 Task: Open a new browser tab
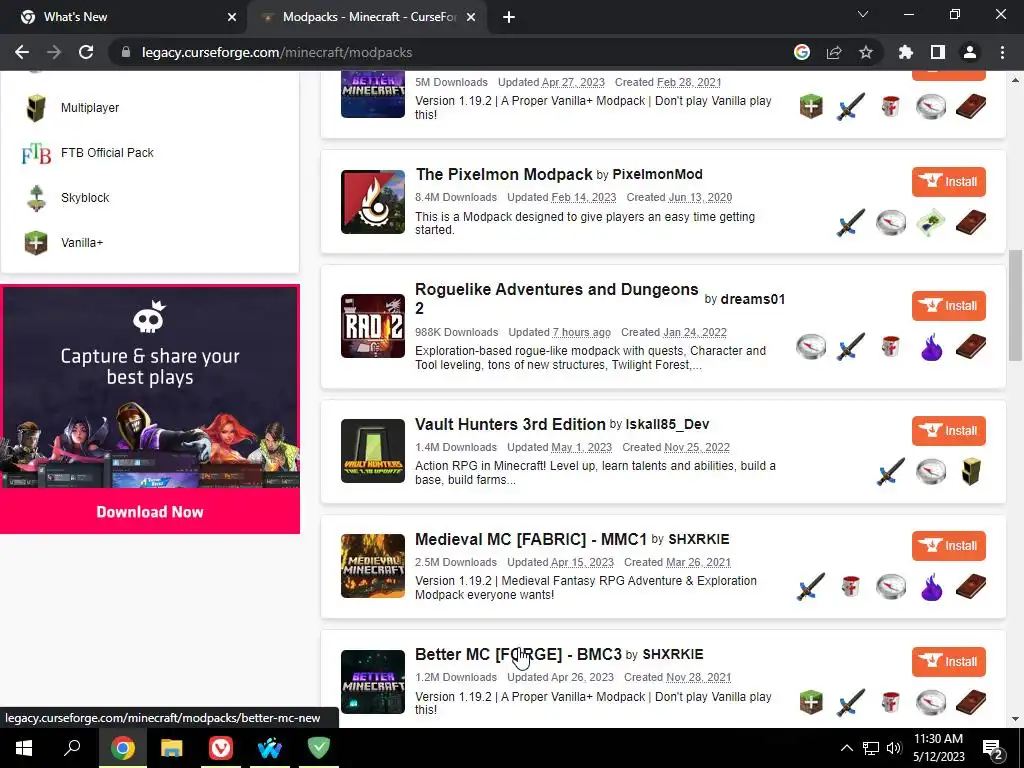509,18
